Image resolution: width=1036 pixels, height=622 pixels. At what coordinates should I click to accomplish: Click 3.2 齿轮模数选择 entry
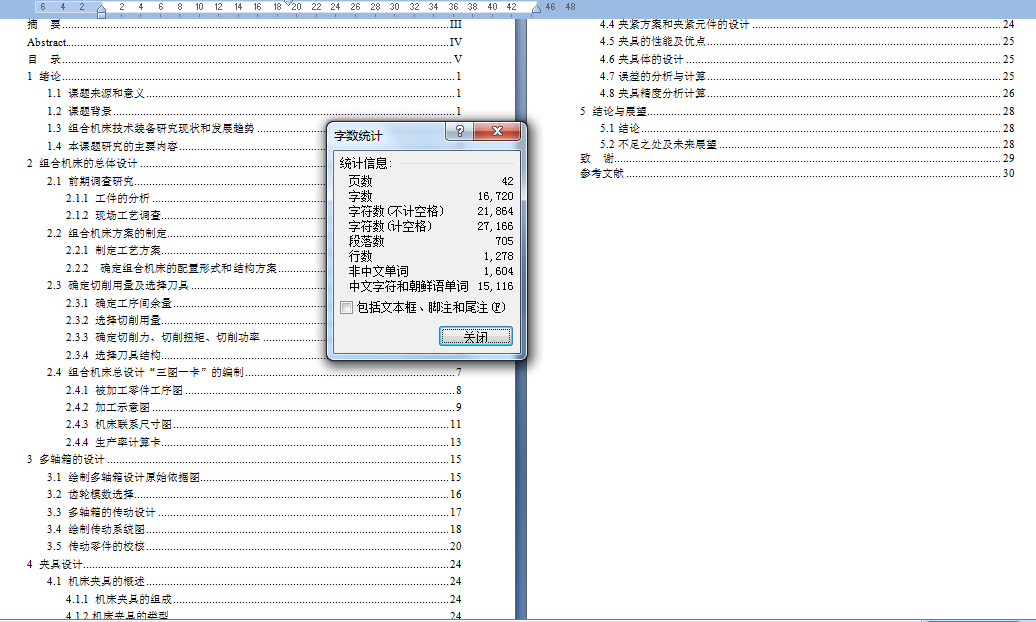coord(254,494)
